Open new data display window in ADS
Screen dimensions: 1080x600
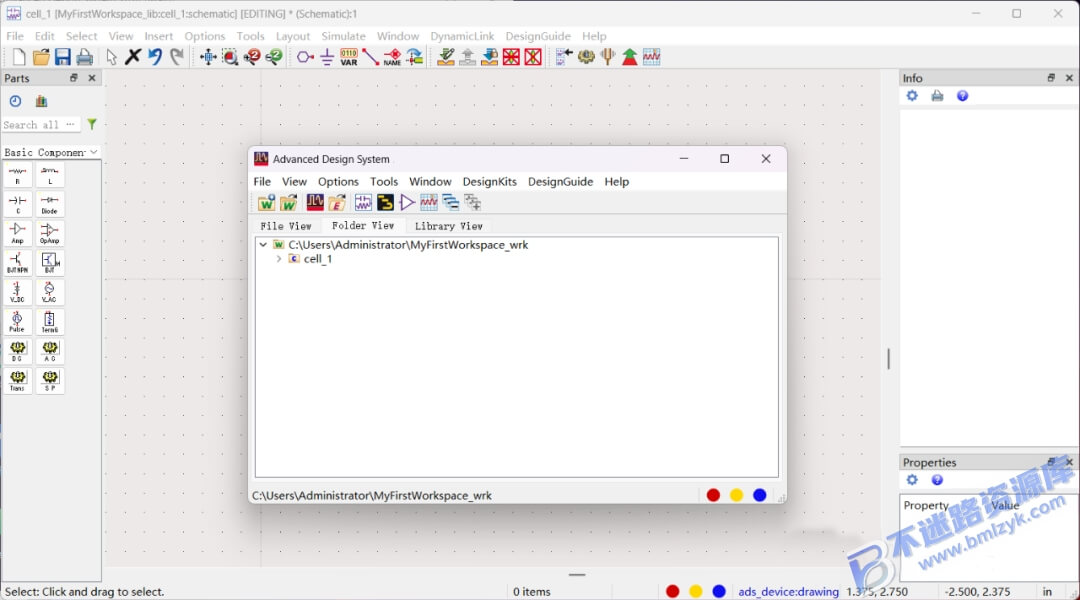(x=428, y=203)
